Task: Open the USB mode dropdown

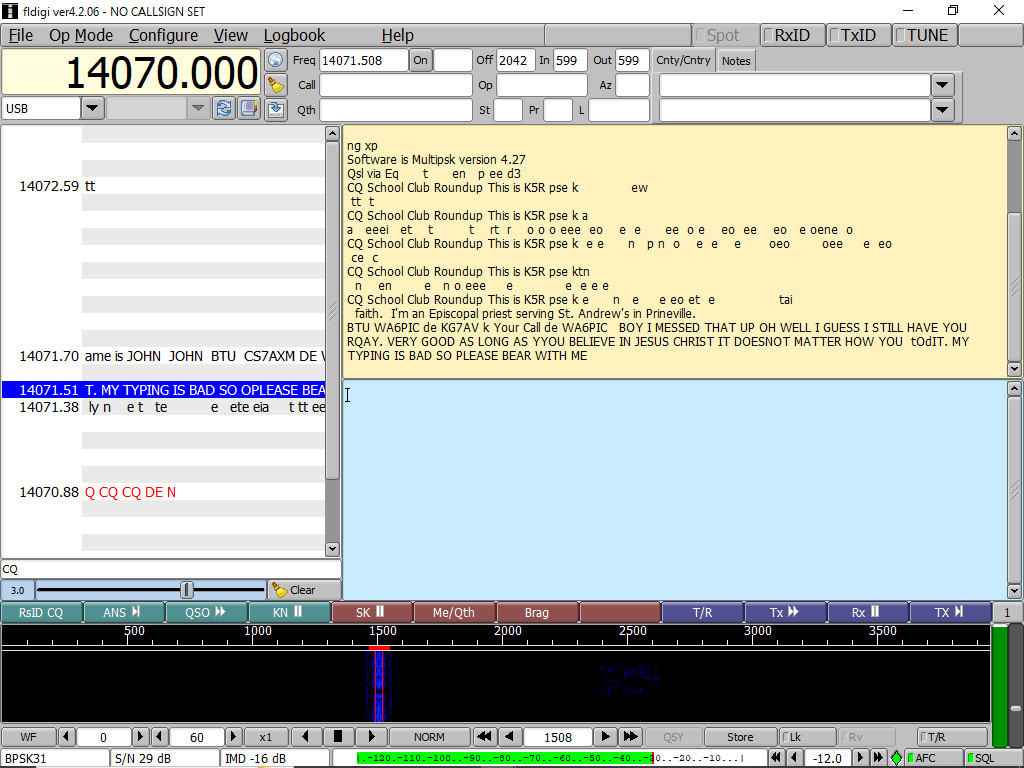Action: (92, 108)
